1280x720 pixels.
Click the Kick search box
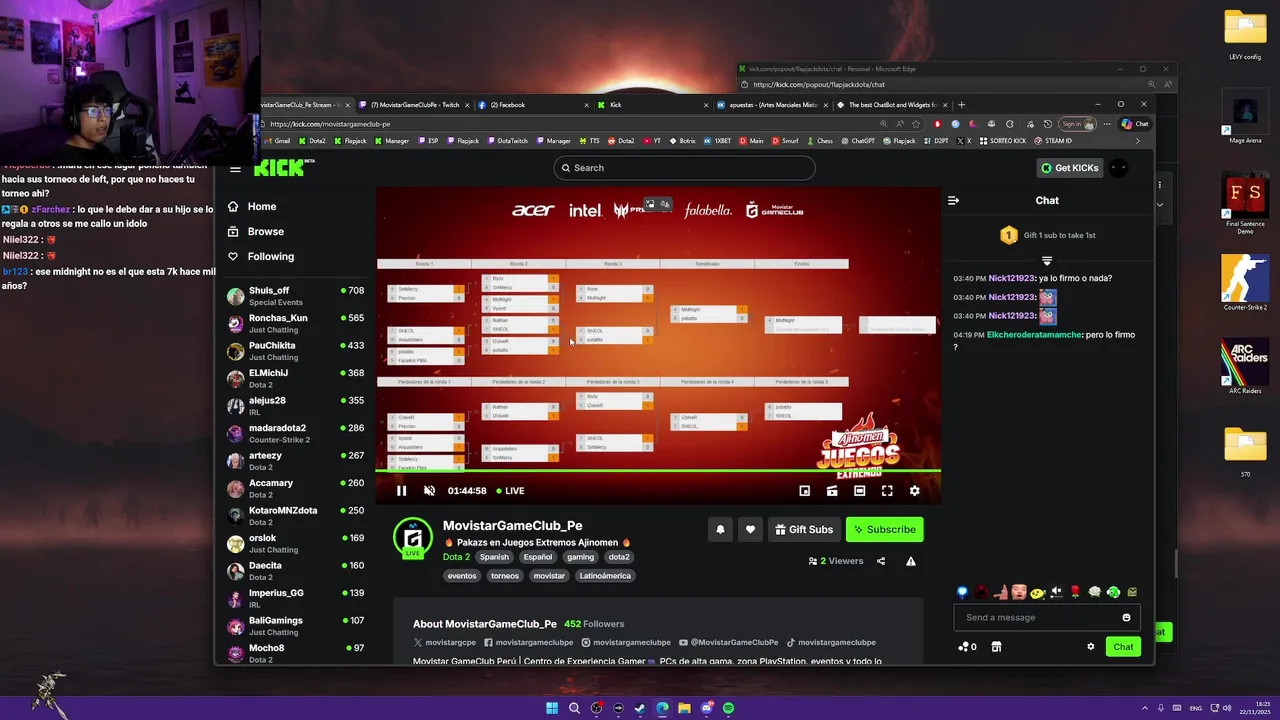685,168
